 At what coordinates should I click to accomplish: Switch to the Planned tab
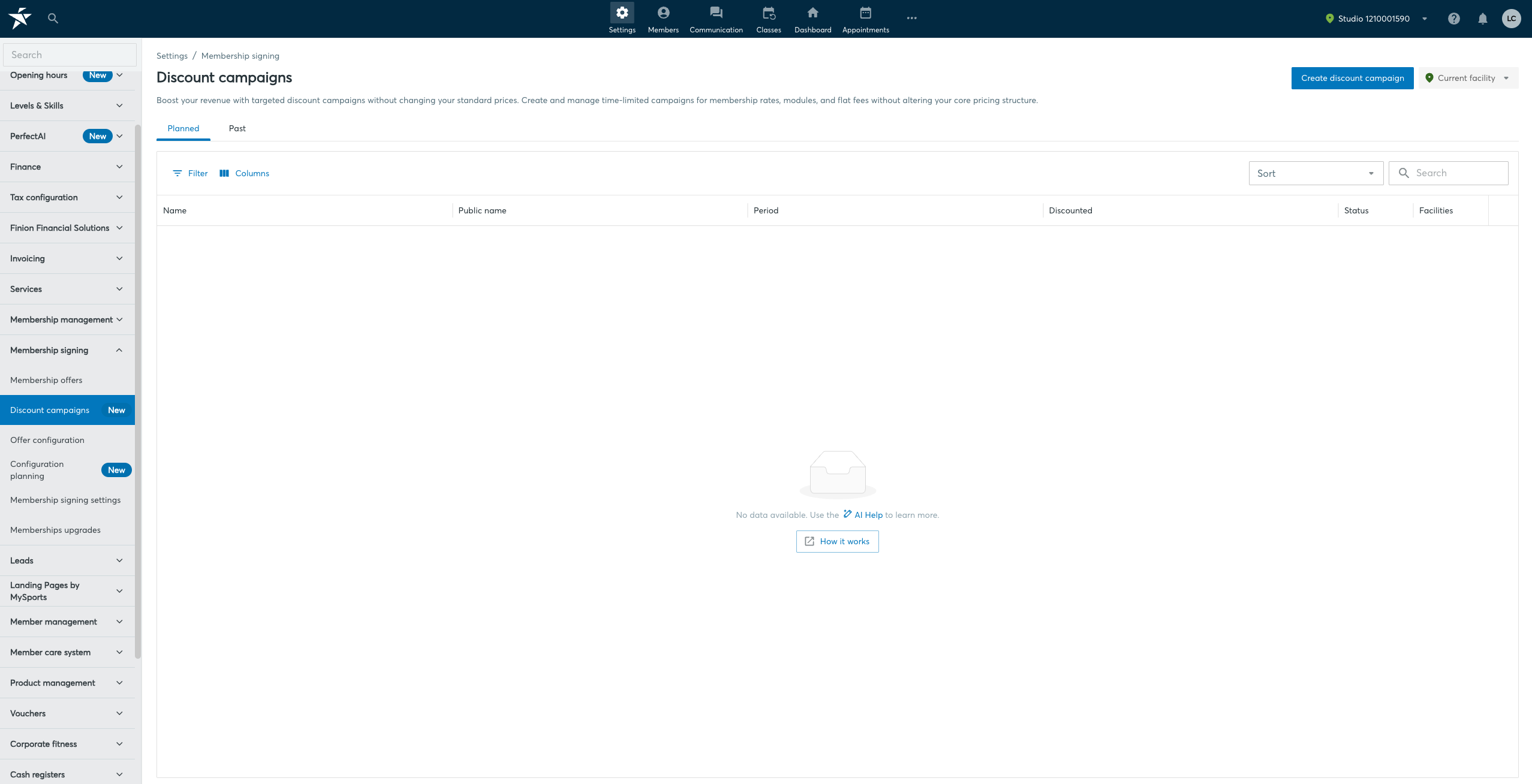click(183, 128)
